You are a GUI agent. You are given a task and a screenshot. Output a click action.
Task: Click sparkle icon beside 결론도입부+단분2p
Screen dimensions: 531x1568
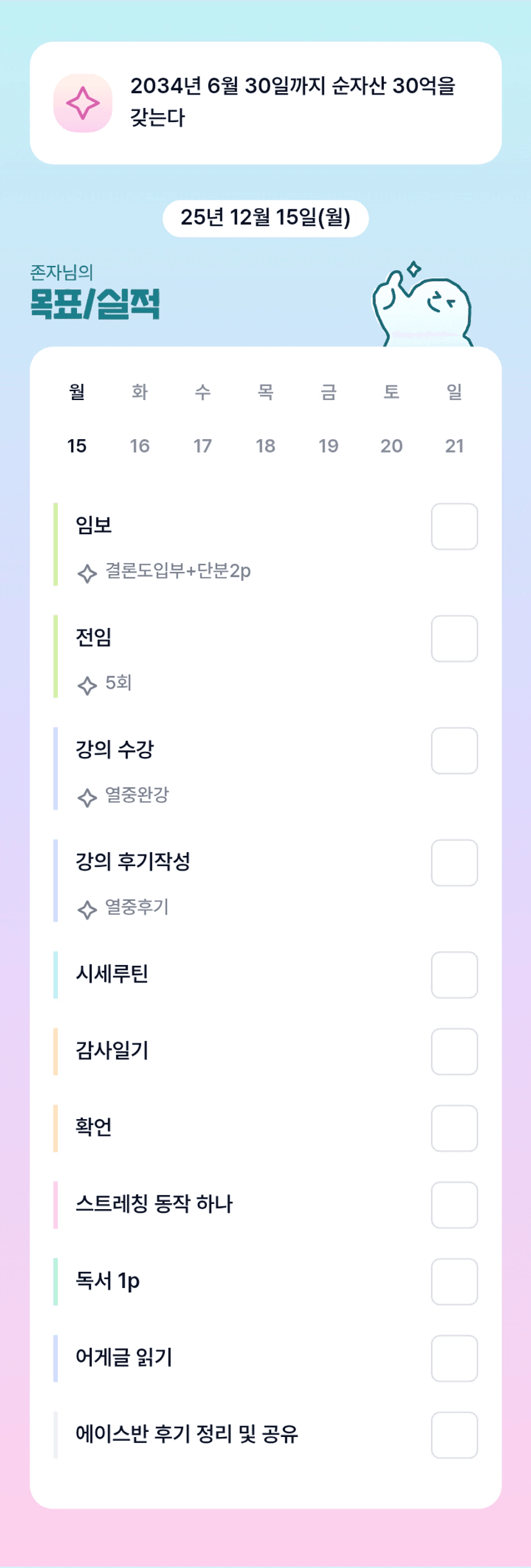click(x=87, y=573)
